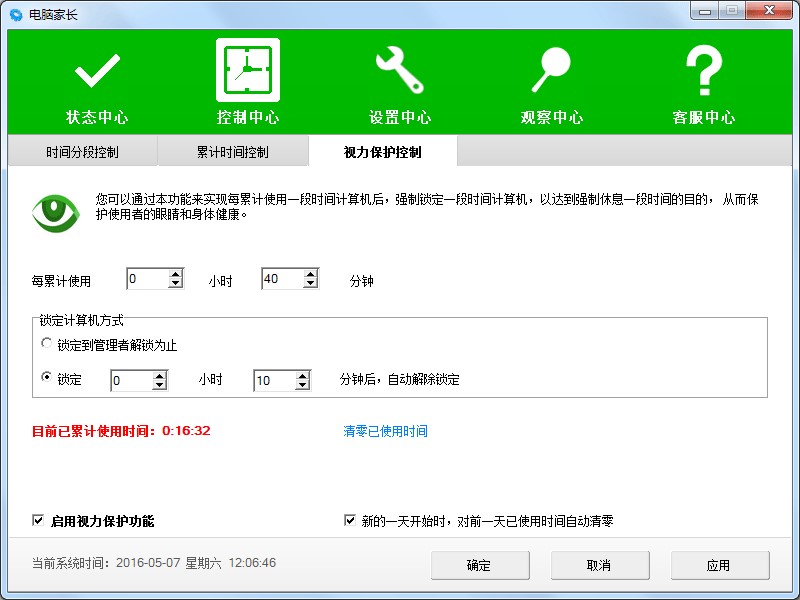Click the 观察中心 magnifier icon
800x600 pixels.
click(551, 70)
